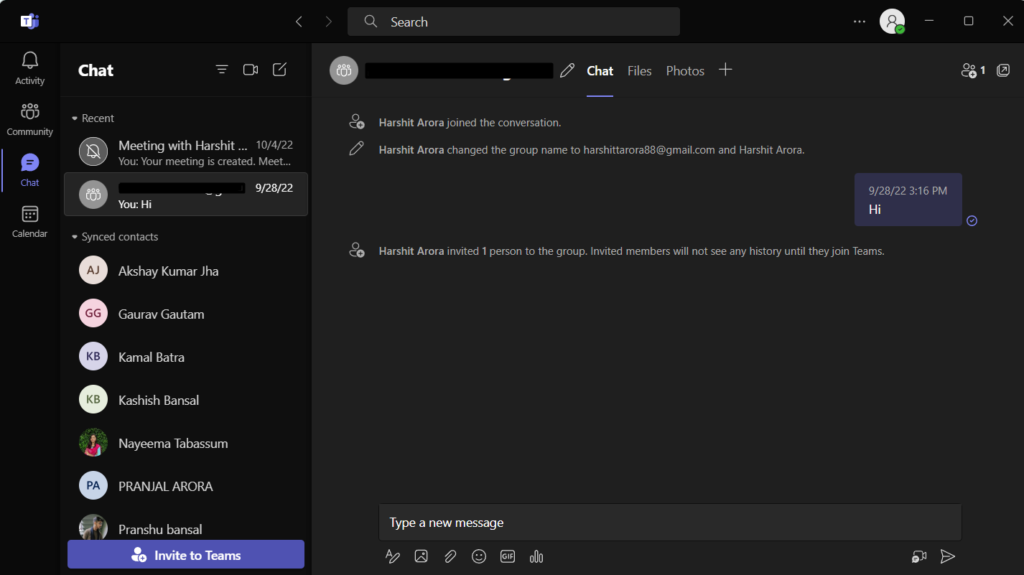Attach a file with the paperclip icon
The height and width of the screenshot is (575, 1024).
coord(450,556)
